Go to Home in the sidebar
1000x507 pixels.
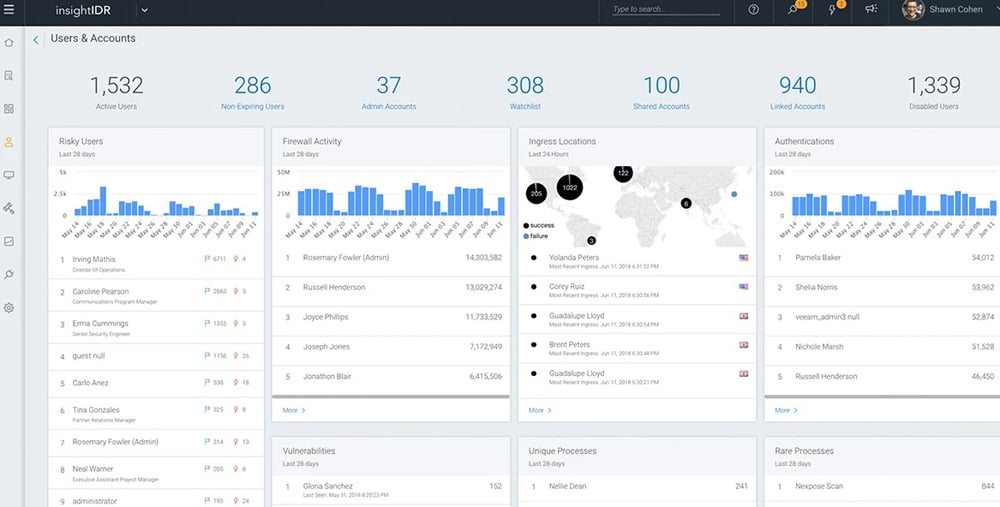click(x=9, y=43)
